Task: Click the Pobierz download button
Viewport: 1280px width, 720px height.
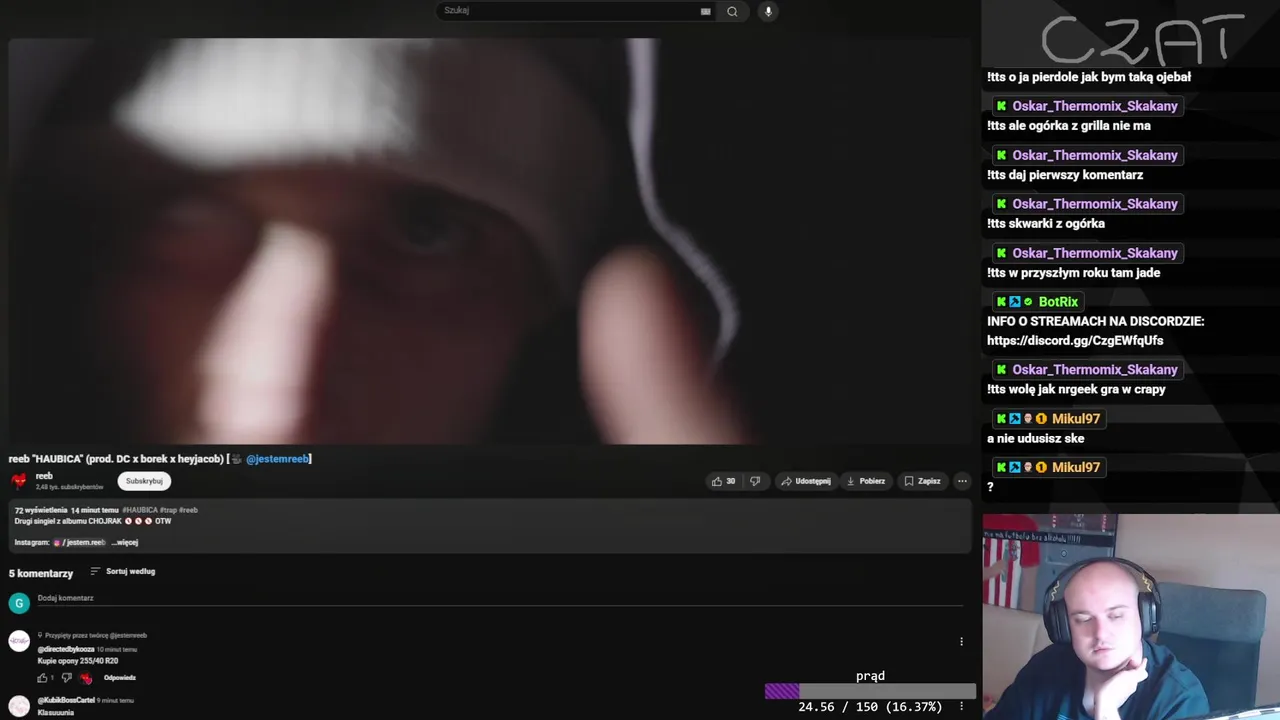Action: (x=866, y=481)
